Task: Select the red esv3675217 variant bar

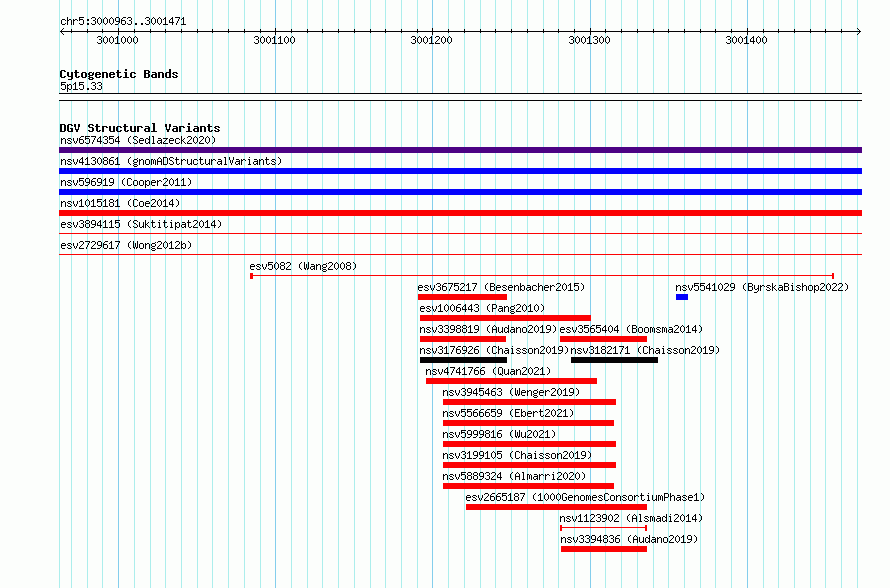Action: click(462, 297)
